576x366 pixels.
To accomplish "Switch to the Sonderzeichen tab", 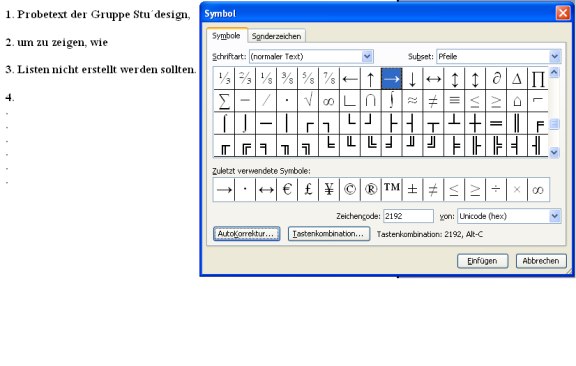I will click(276, 36).
